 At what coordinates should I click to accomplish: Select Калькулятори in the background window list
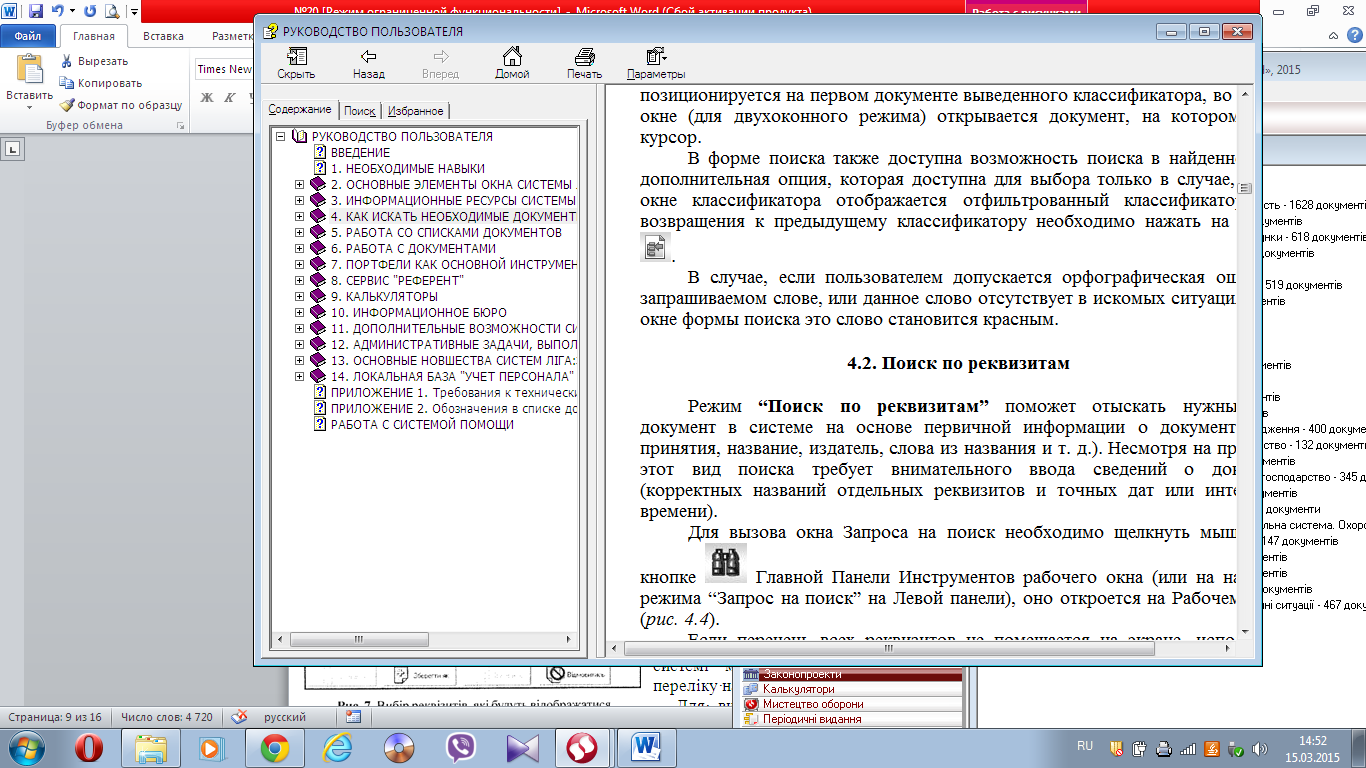tap(850, 689)
